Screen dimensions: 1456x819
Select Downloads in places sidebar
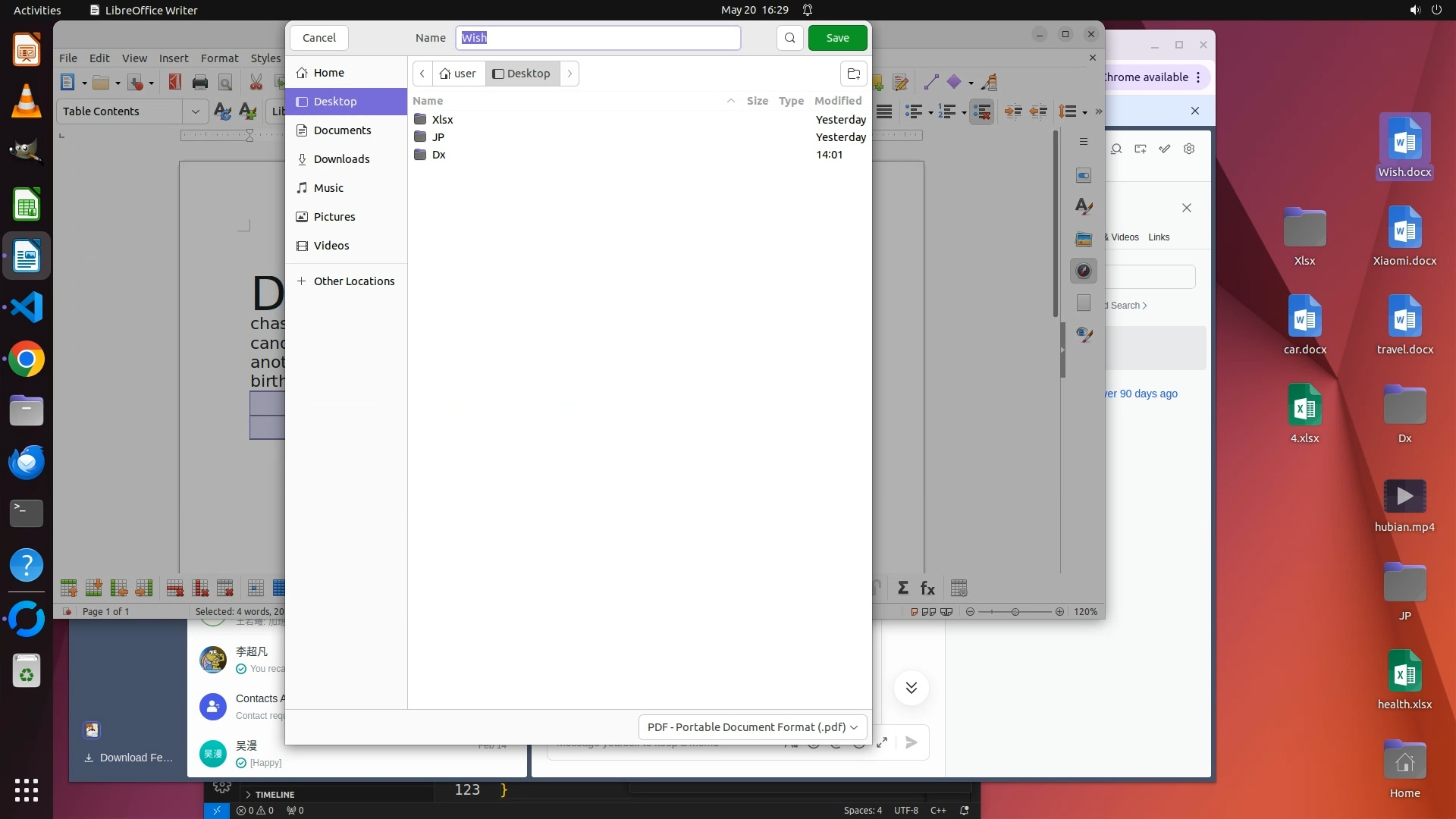[341, 159]
